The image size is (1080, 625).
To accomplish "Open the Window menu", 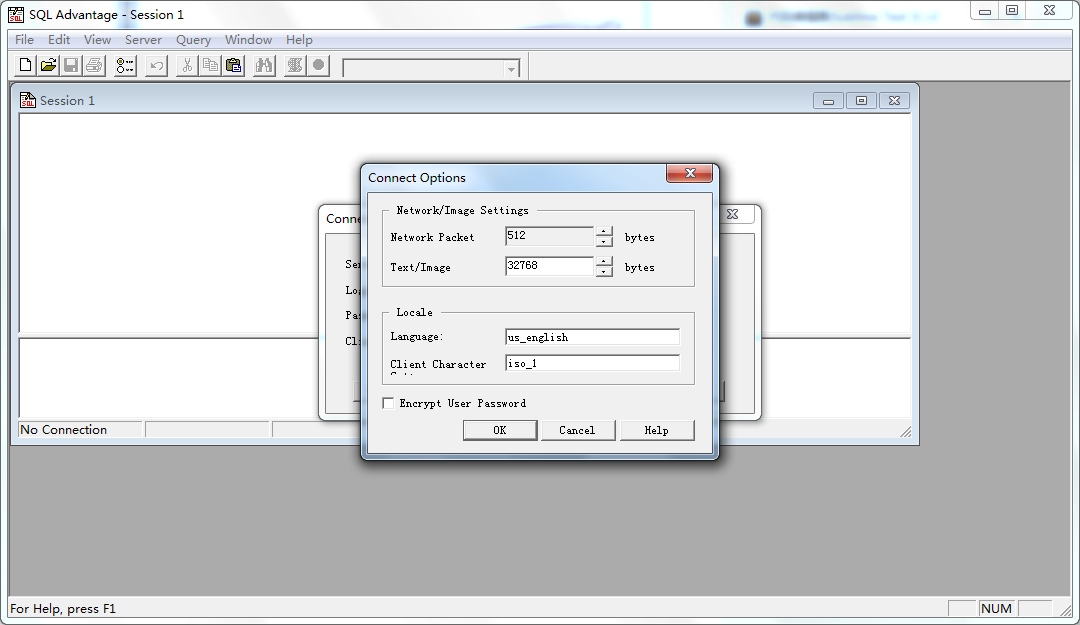I will click(x=248, y=40).
